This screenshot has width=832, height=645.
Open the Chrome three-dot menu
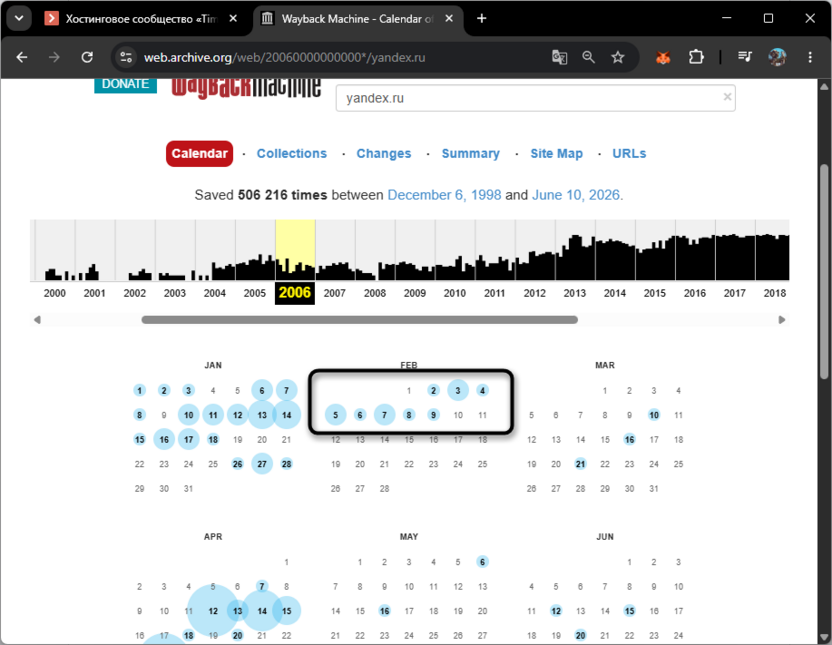click(x=810, y=57)
